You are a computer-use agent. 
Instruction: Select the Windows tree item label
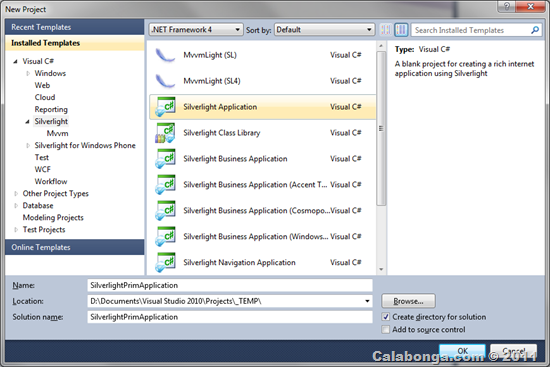(x=50, y=73)
